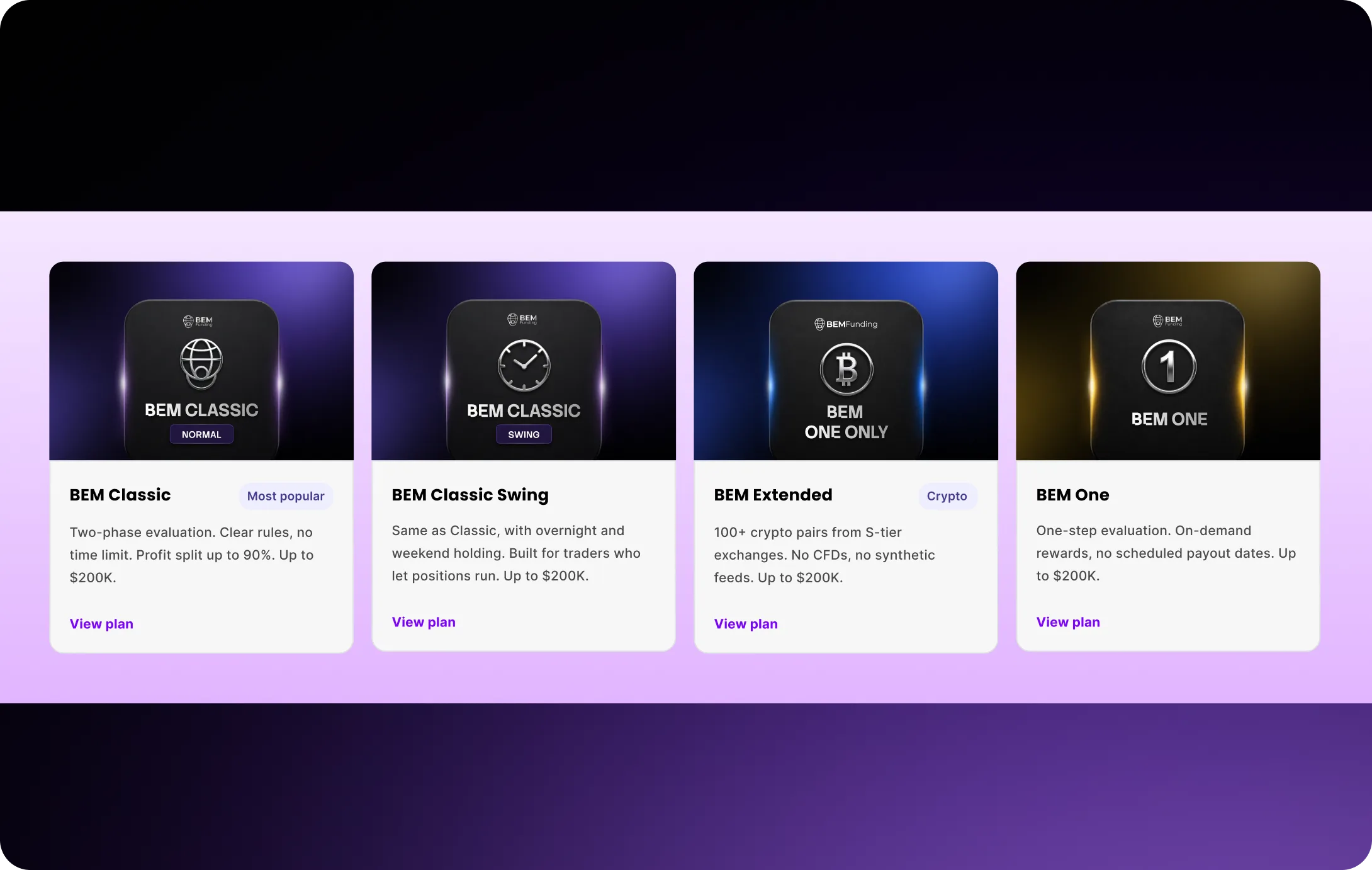This screenshot has height=870, width=1372.
Task: Follow the View plan link for BEM One
Action: [1068, 622]
